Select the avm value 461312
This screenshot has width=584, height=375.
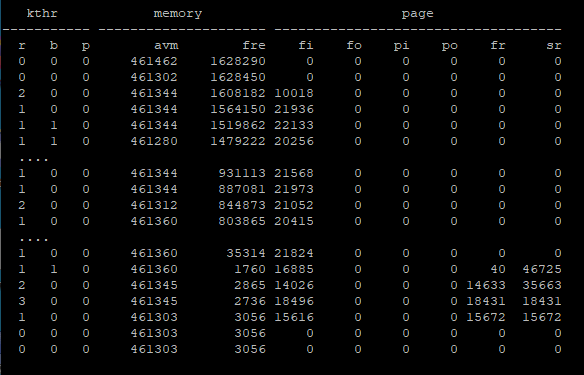pyautogui.click(x=154, y=206)
